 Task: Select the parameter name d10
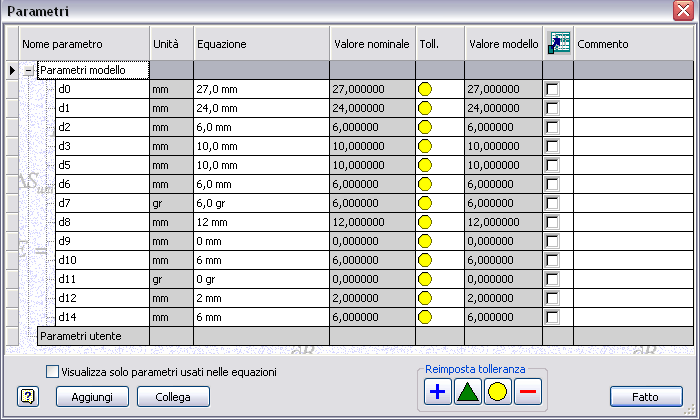pyautogui.click(x=102, y=260)
